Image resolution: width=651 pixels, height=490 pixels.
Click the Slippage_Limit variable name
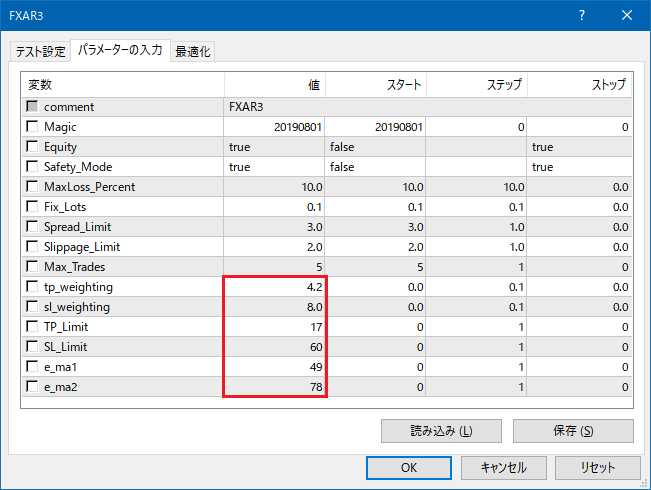tap(82, 247)
